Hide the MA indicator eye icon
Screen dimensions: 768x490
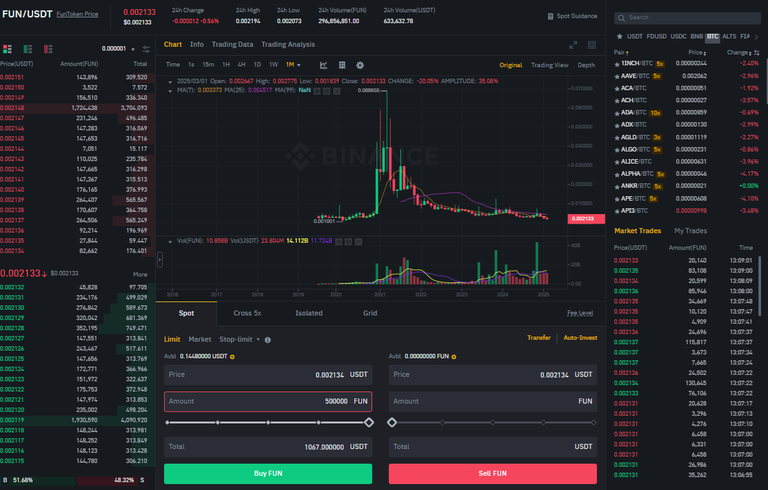pyautogui.click(x=317, y=91)
